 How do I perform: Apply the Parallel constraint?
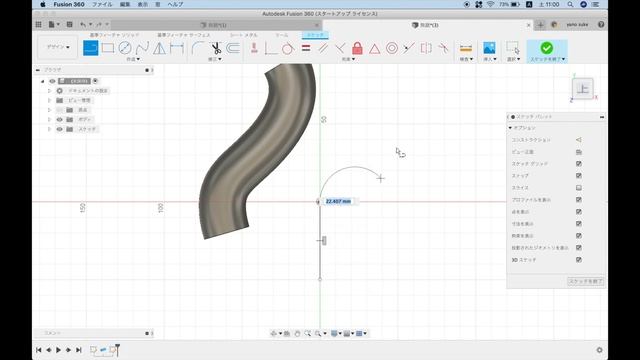tap(323, 48)
